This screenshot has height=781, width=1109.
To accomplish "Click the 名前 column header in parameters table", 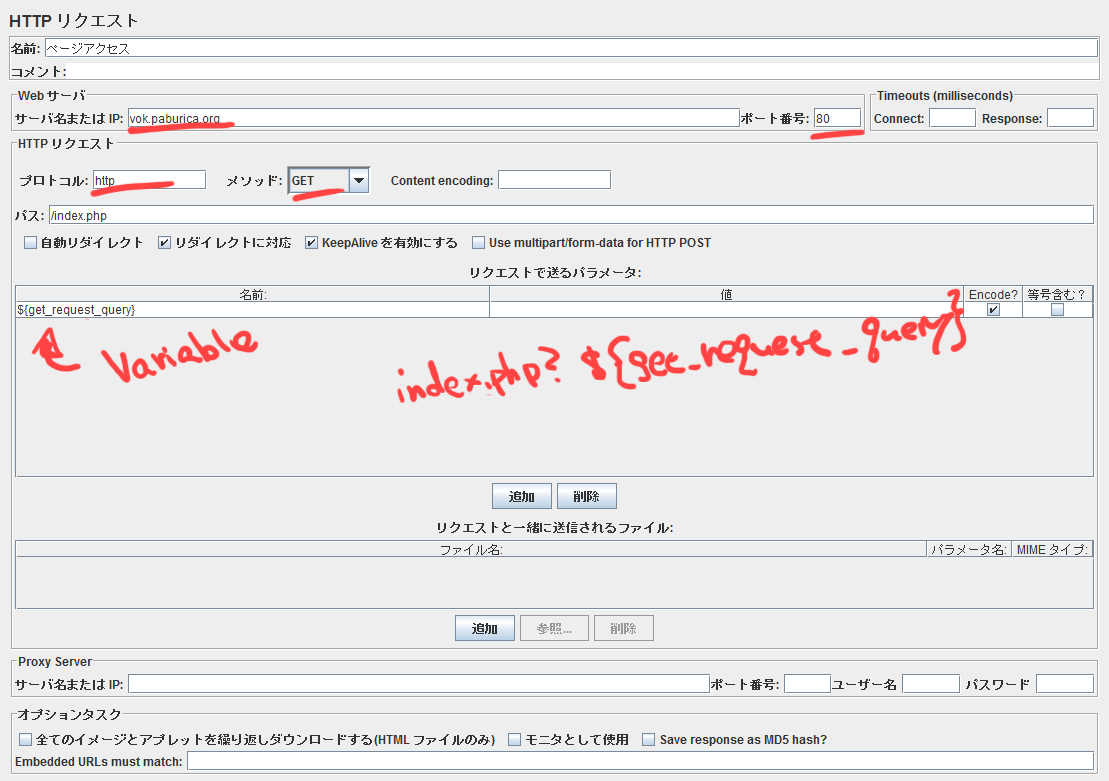I will point(252,294).
